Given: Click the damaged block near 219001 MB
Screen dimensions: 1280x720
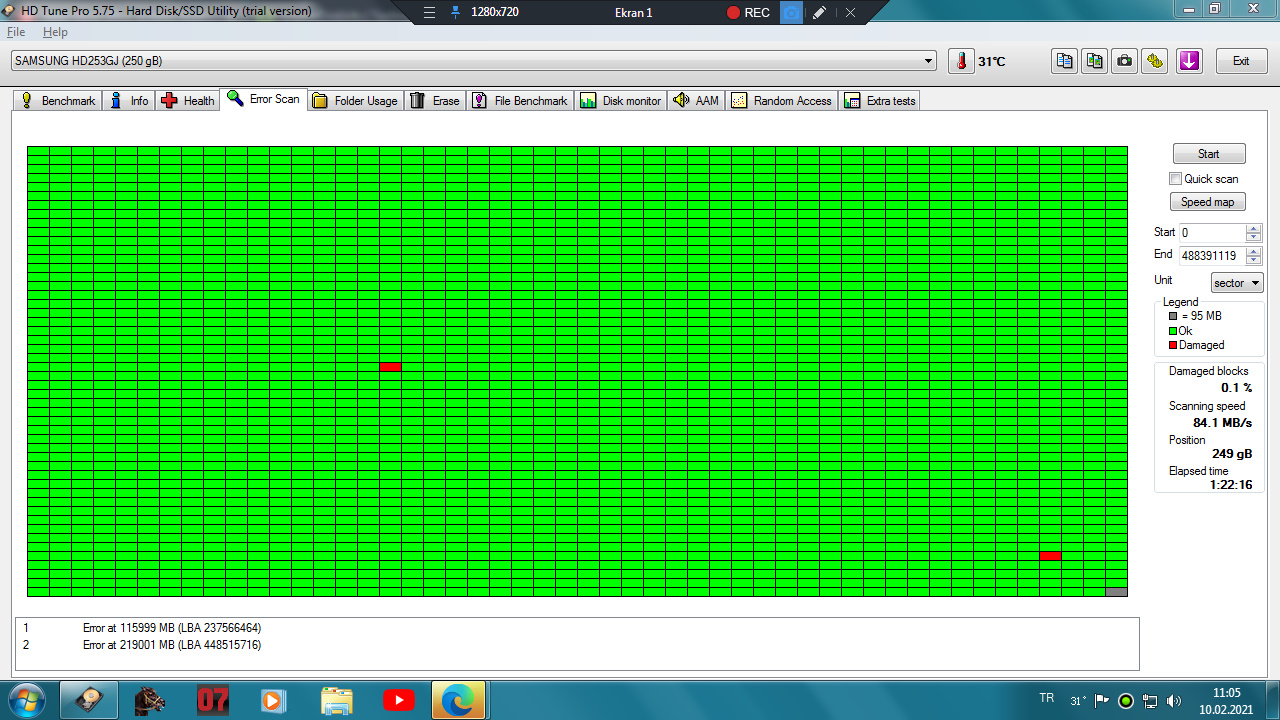Looking at the screenshot, I should pyautogui.click(x=1051, y=556).
